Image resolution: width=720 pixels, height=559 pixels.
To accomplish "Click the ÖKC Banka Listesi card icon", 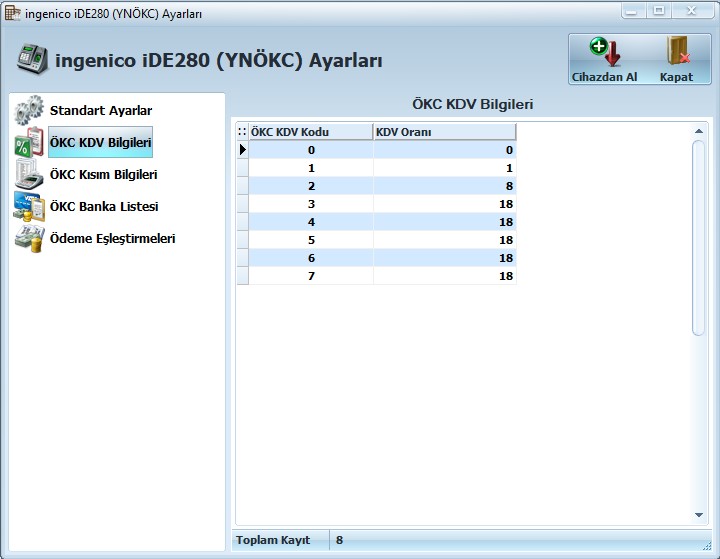I will coord(29,206).
